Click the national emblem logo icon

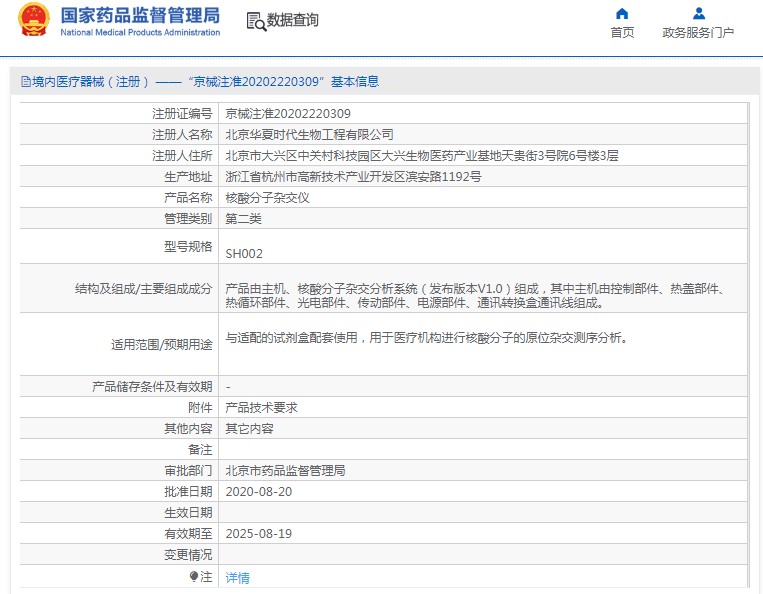tap(33, 20)
